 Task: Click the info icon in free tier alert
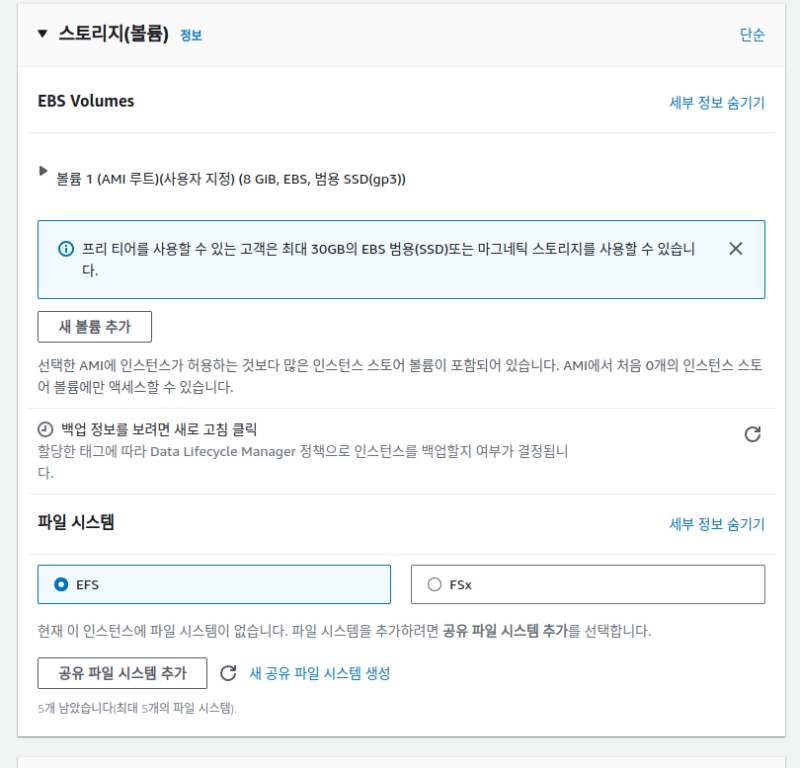click(66, 248)
